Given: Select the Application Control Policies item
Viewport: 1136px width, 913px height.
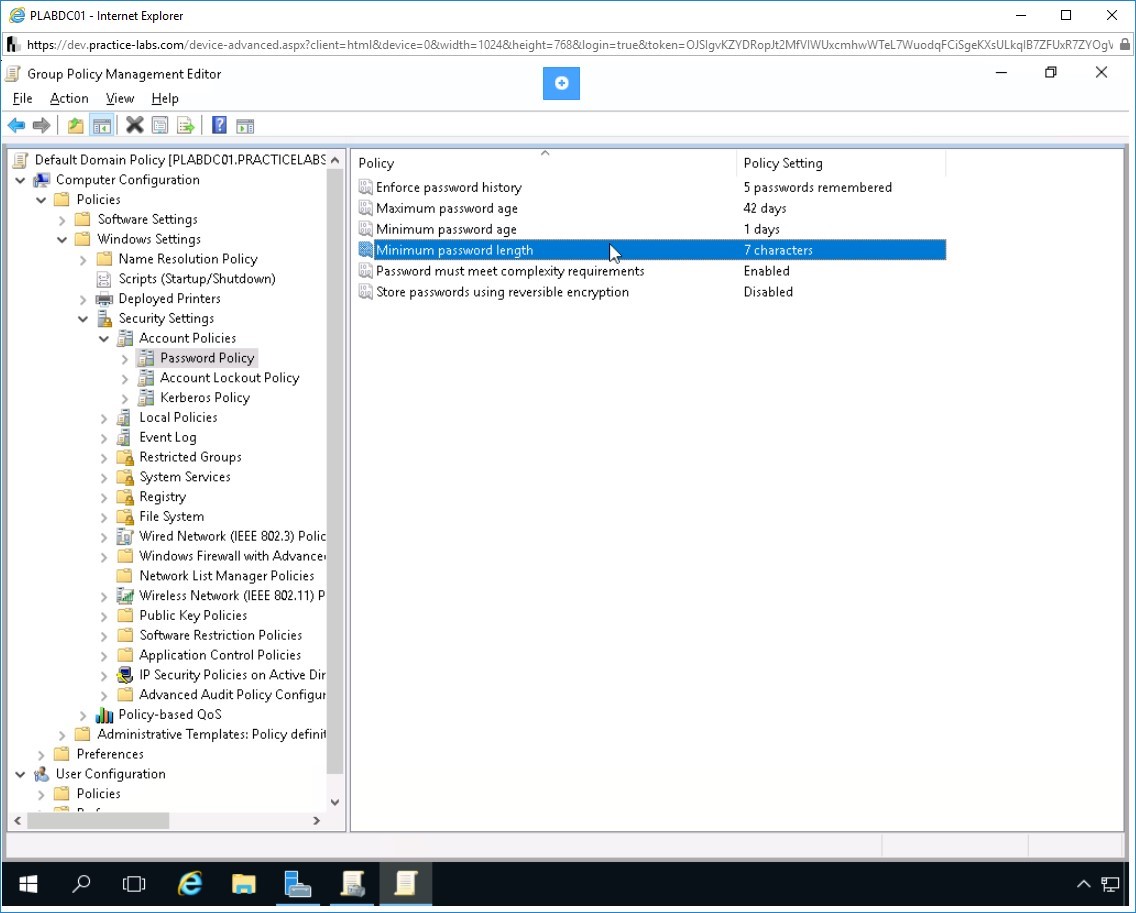Looking at the screenshot, I should [x=220, y=655].
